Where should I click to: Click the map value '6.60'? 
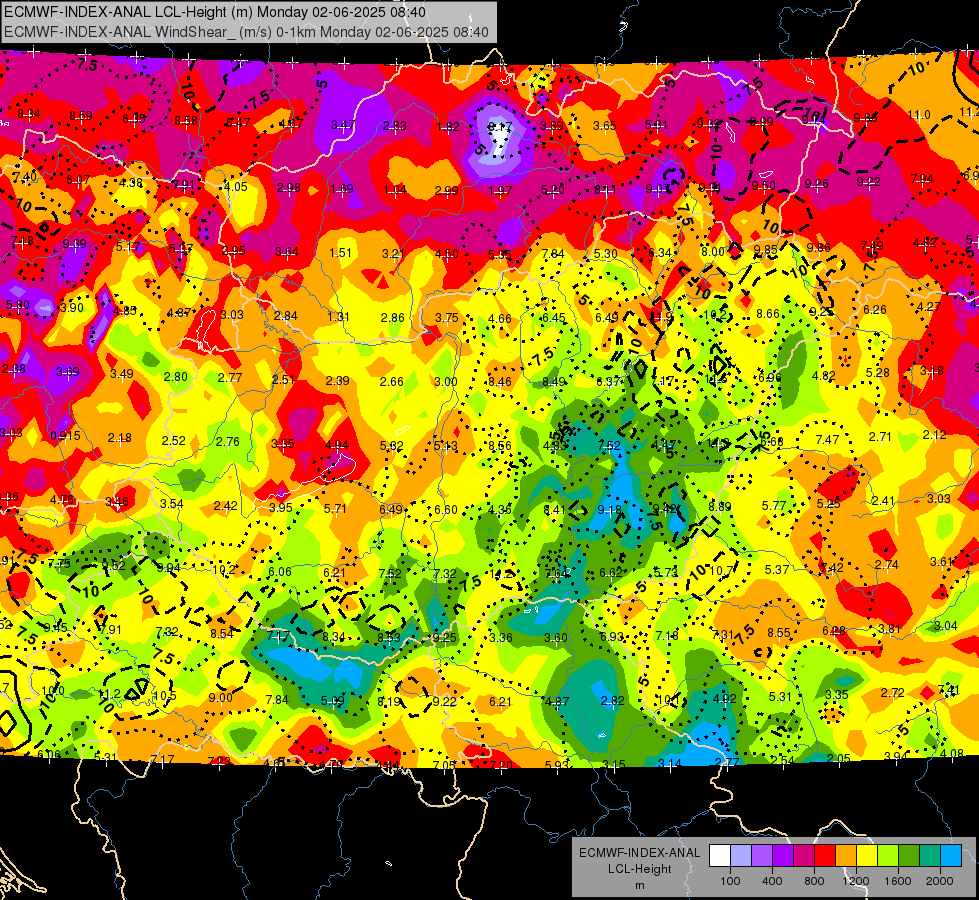446,510
